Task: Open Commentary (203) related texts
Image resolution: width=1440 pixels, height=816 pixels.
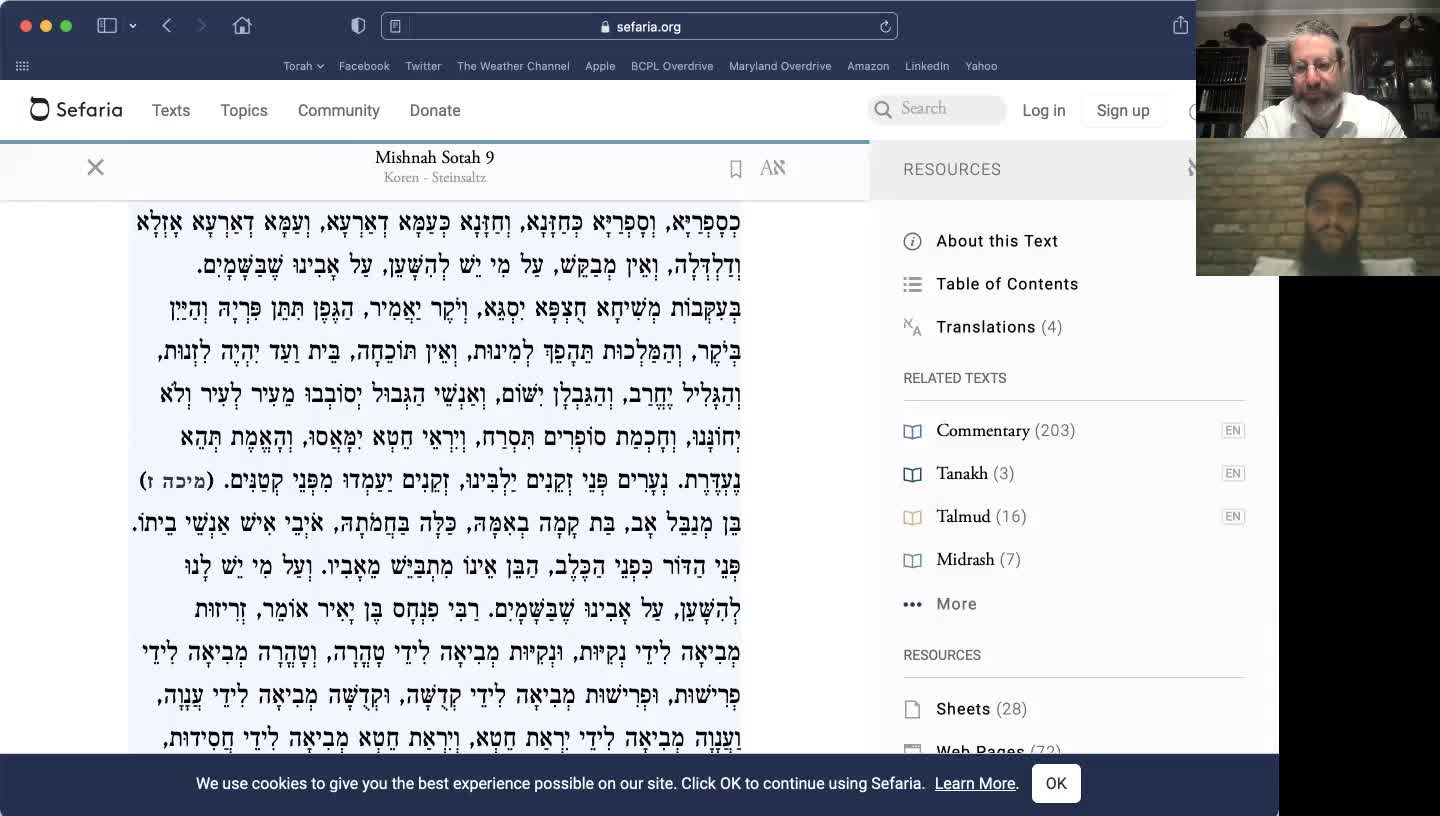Action: [1005, 431]
